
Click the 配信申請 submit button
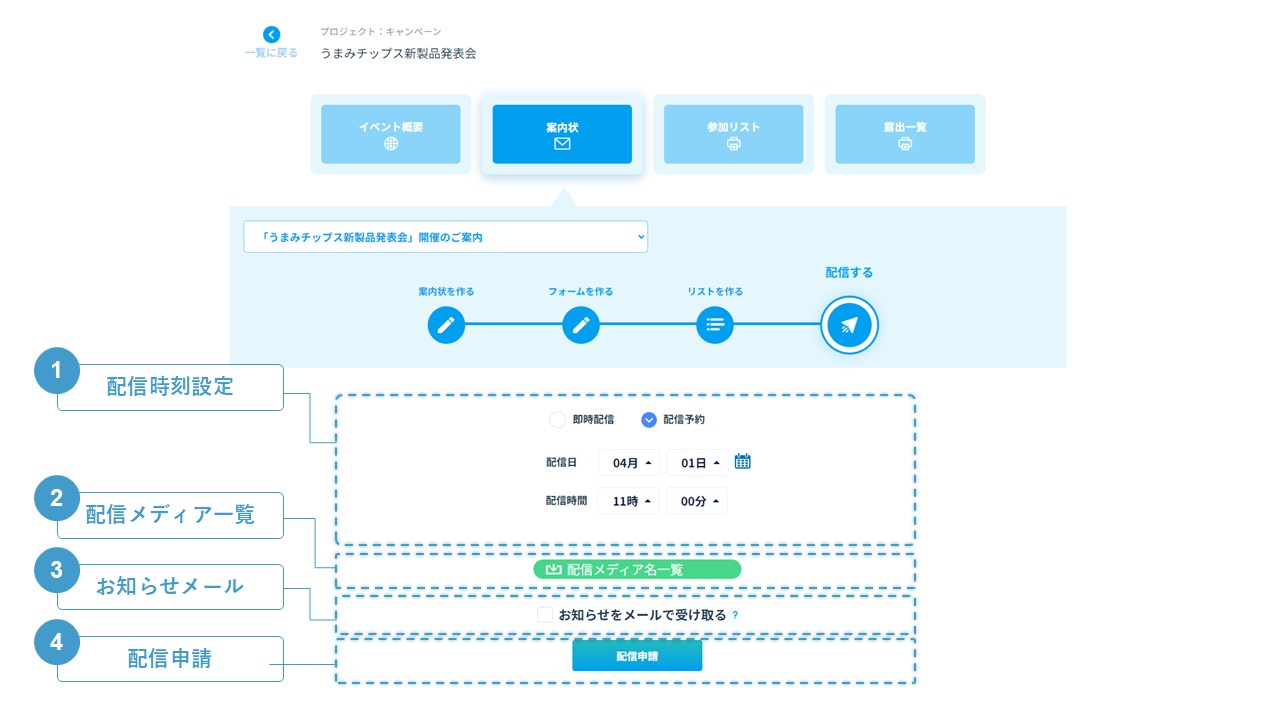[x=637, y=656]
